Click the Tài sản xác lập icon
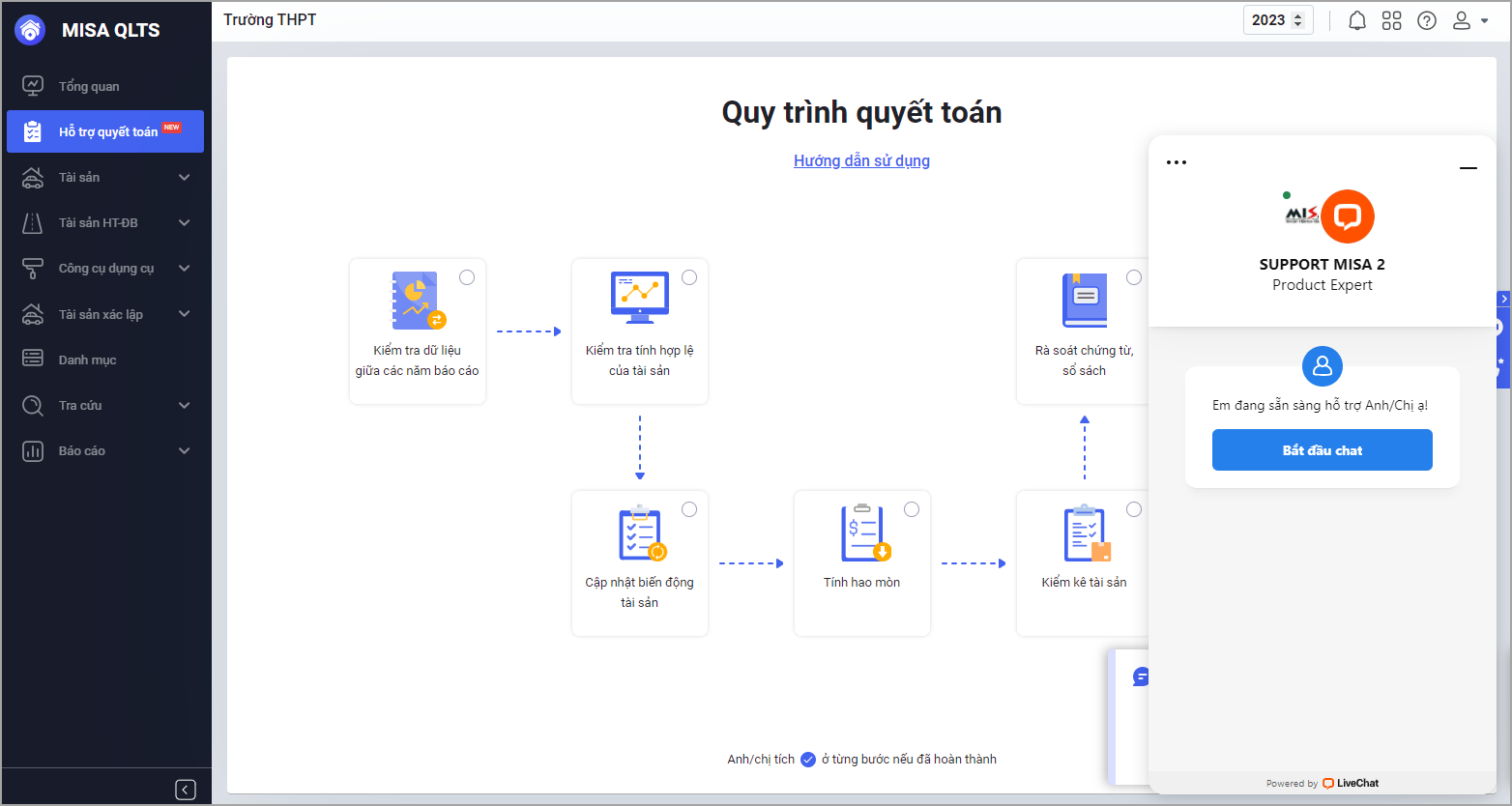1512x806 pixels. coord(33,314)
